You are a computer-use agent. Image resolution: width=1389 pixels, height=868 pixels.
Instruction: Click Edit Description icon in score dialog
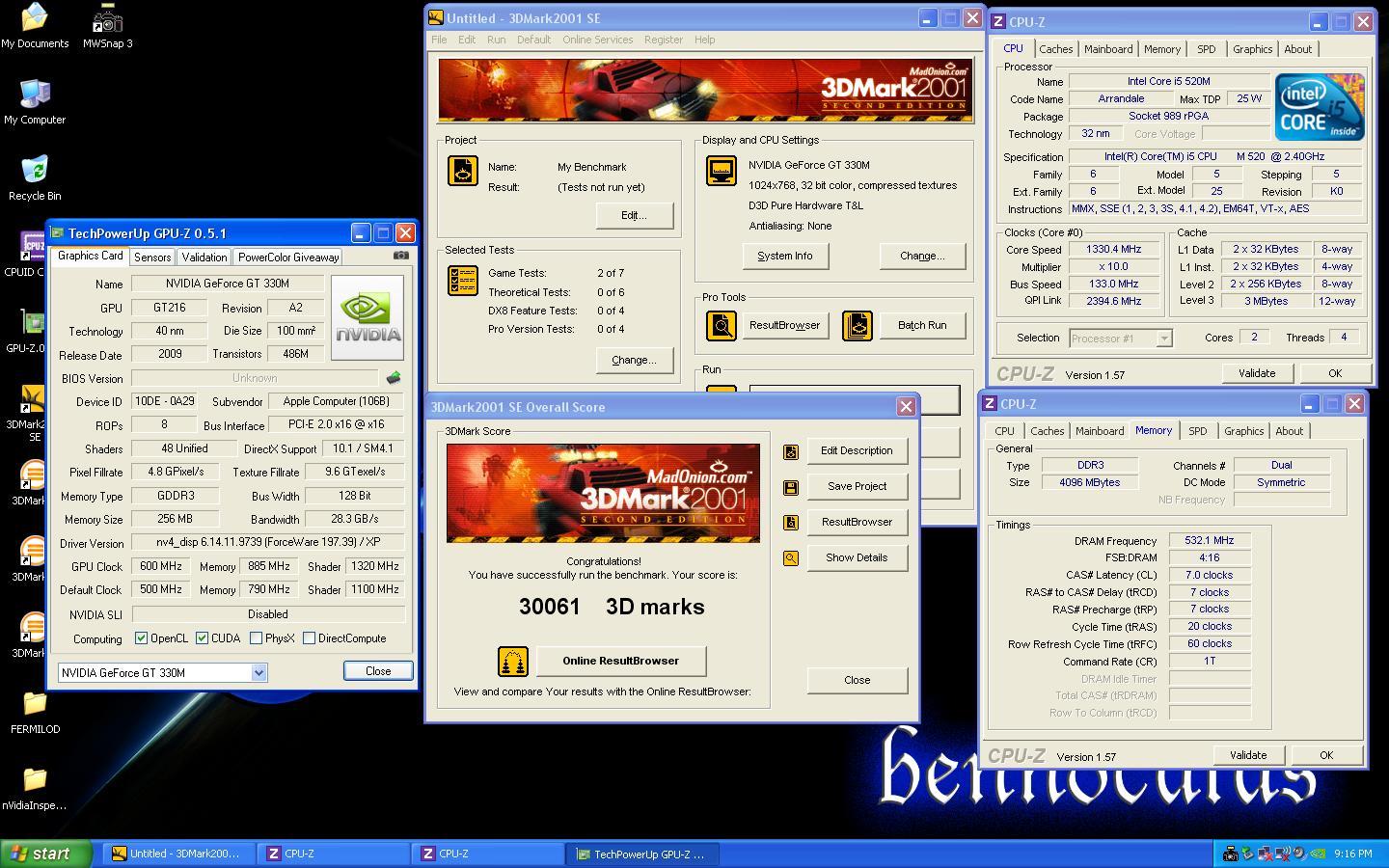click(x=791, y=451)
